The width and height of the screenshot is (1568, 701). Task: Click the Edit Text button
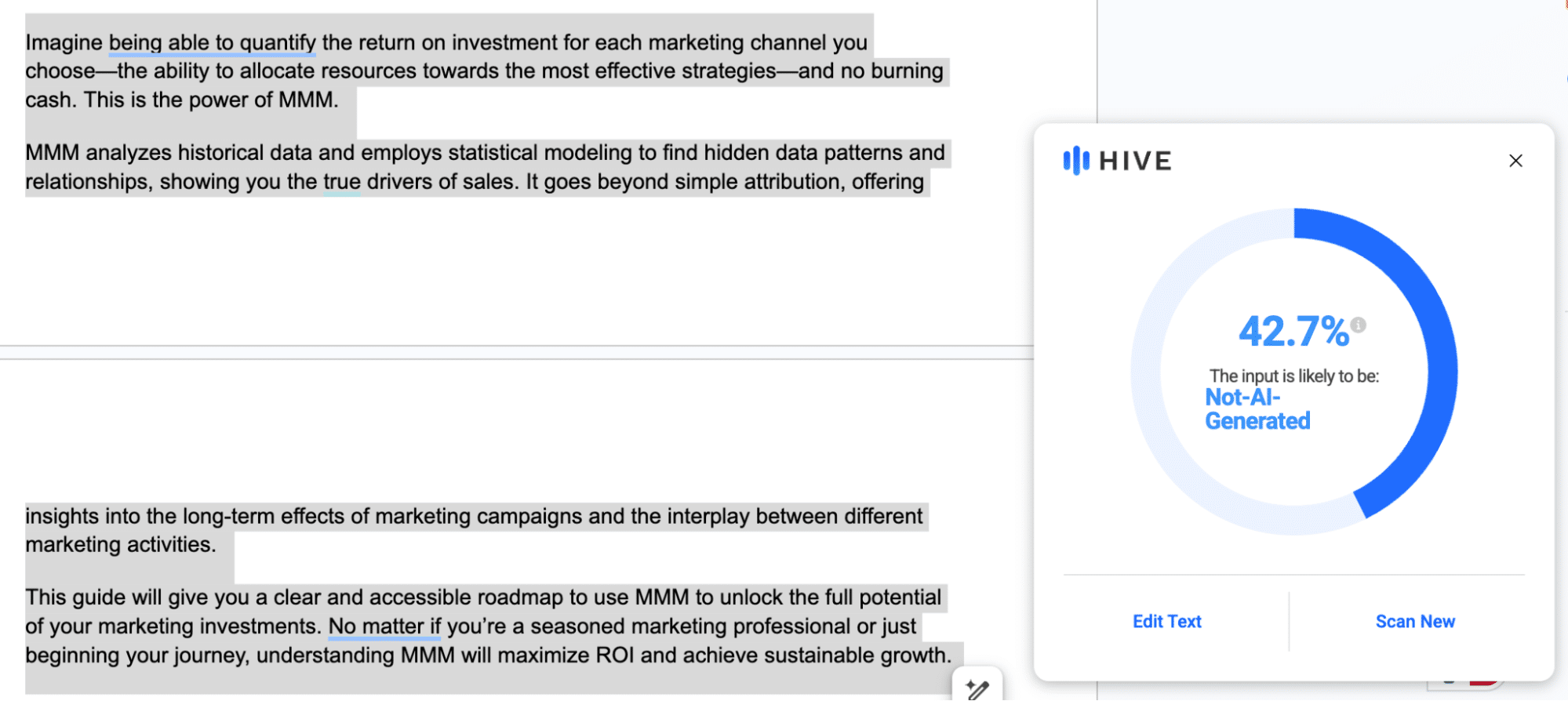1166,621
